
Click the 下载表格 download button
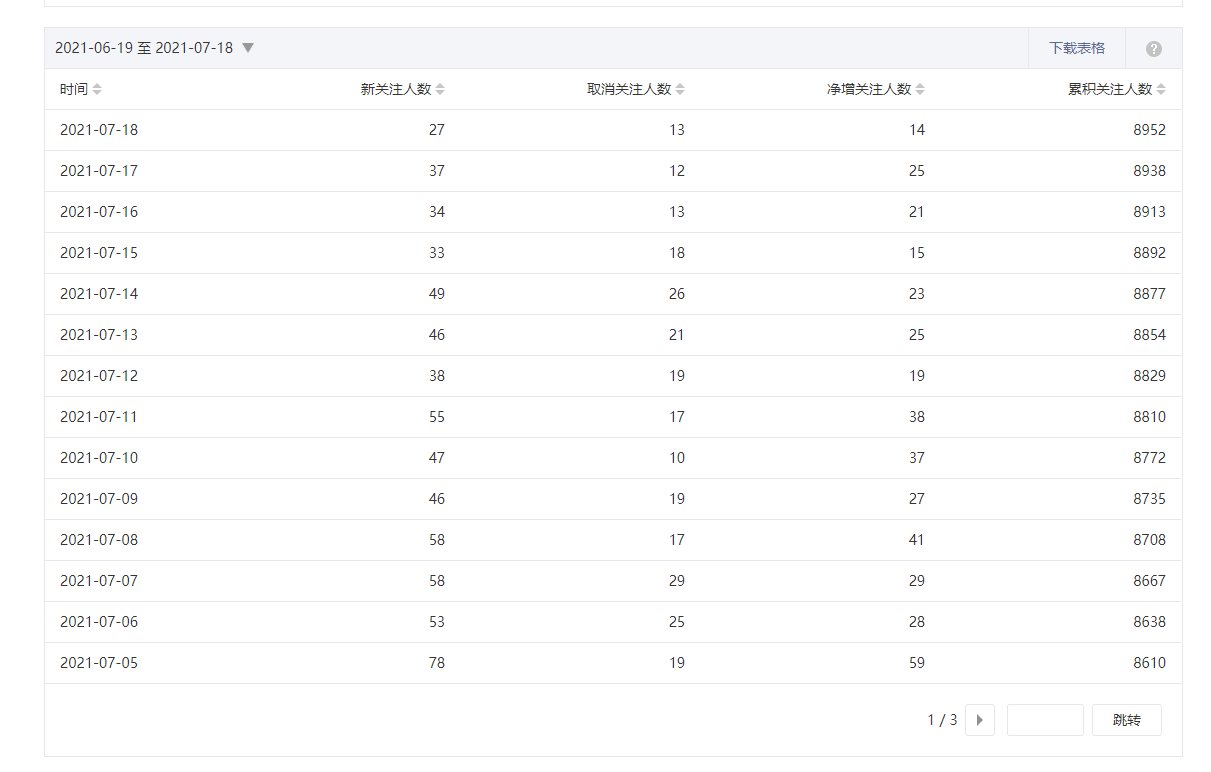click(x=1077, y=48)
